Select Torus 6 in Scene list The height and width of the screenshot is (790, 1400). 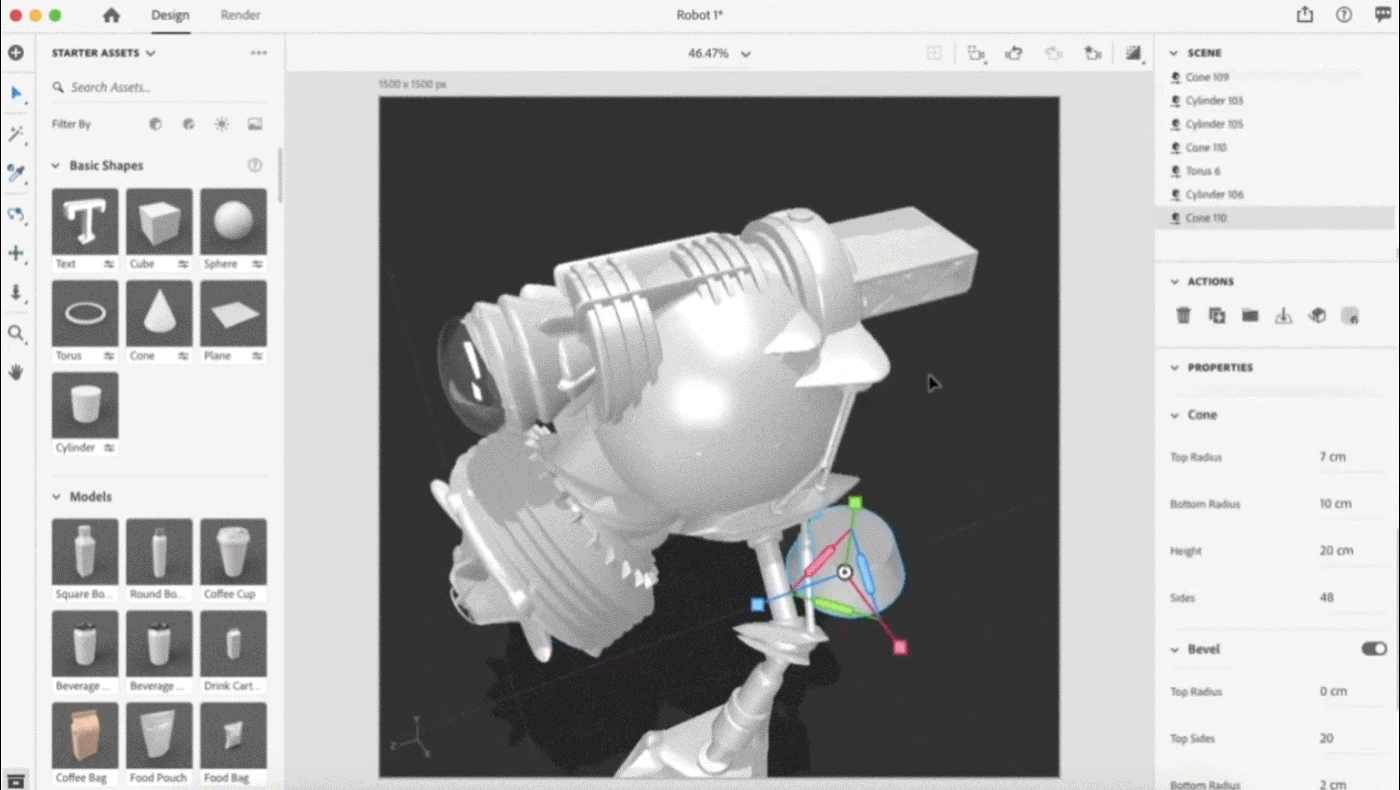(1275, 171)
